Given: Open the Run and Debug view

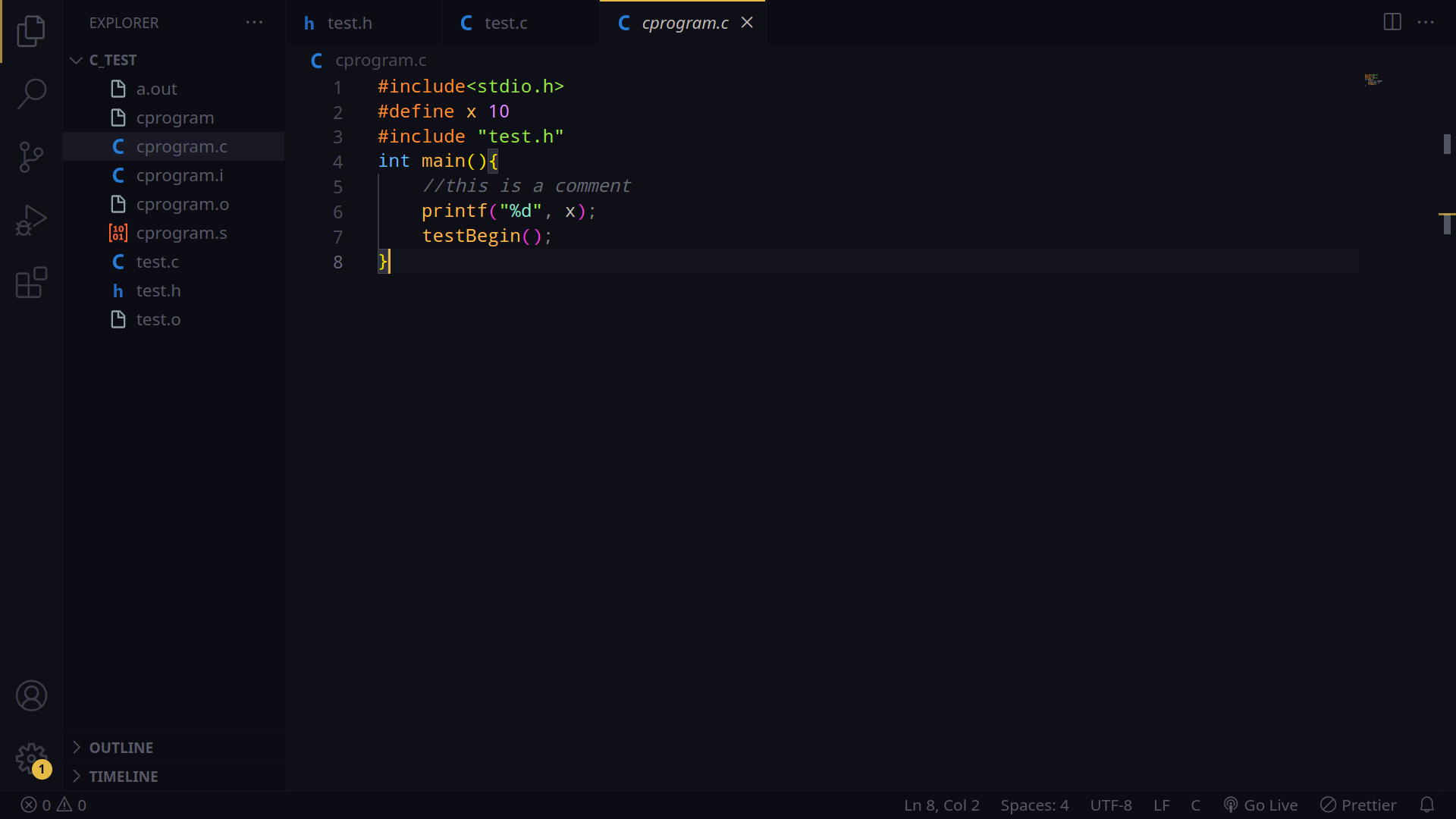Looking at the screenshot, I should pyautogui.click(x=31, y=220).
